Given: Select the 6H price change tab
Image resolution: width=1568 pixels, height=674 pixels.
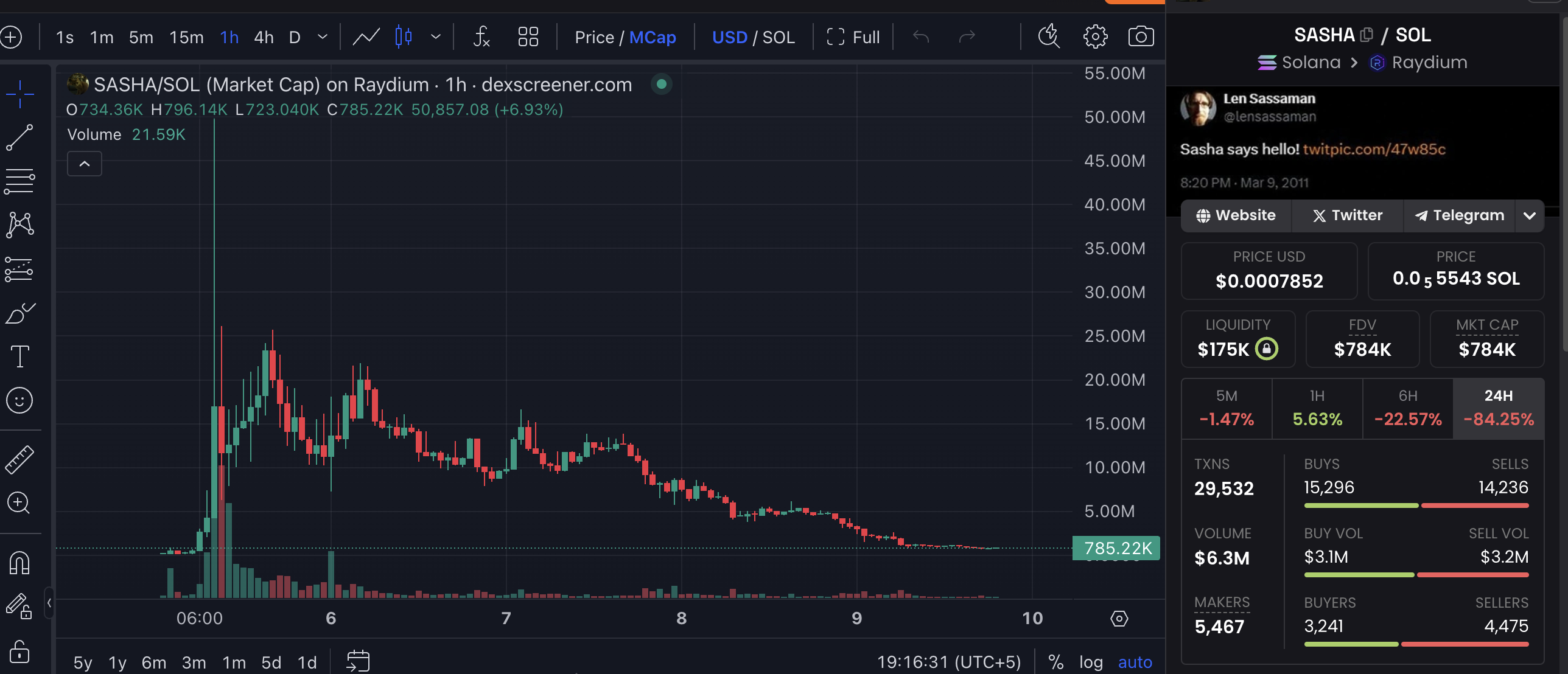Looking at the screenshot, I should [1407, 408].
